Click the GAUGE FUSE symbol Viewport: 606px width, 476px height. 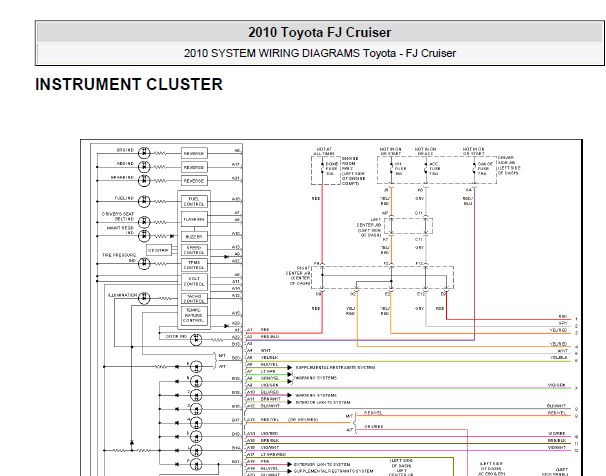pyautogui.click(x=474, y=168)
